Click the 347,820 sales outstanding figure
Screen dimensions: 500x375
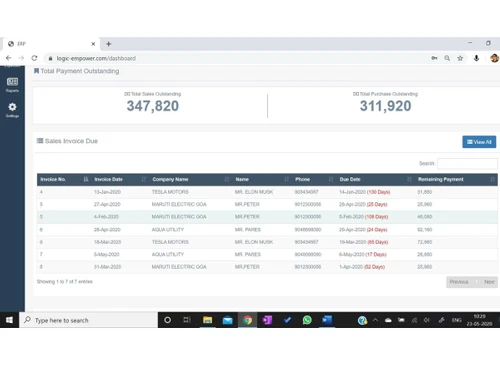pos(153,106)
